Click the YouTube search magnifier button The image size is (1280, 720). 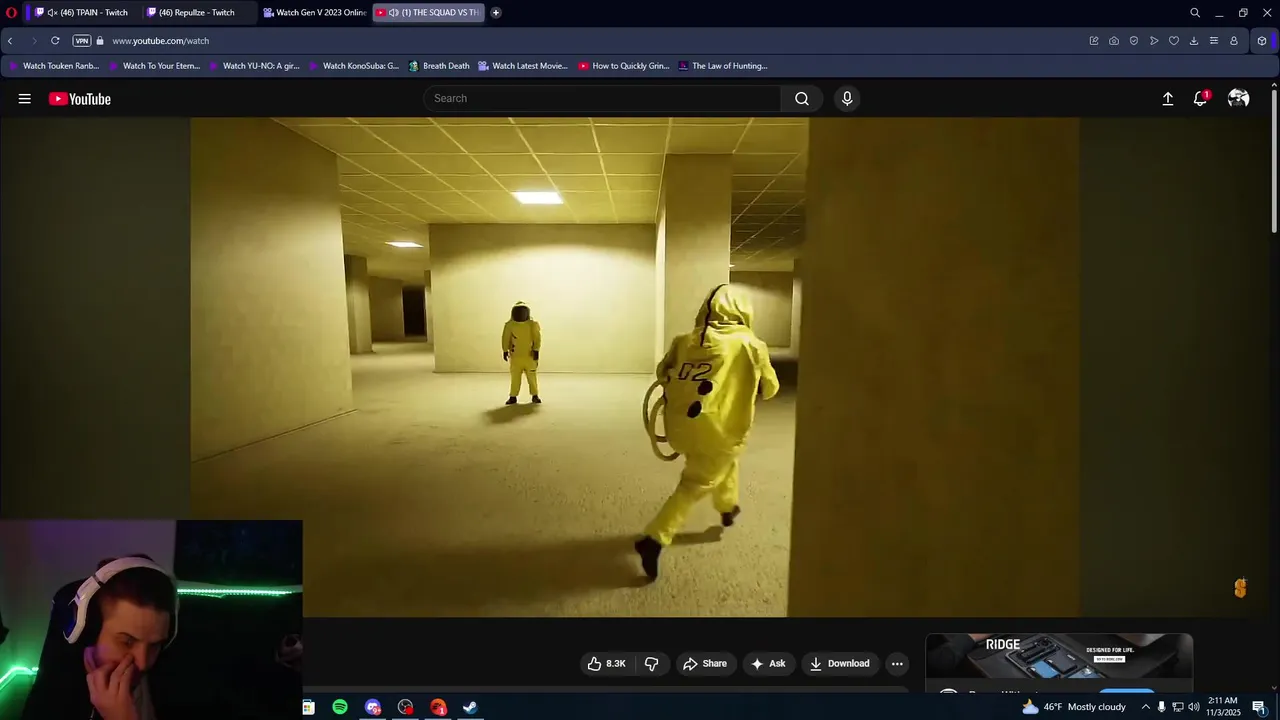tap(801, 98)
